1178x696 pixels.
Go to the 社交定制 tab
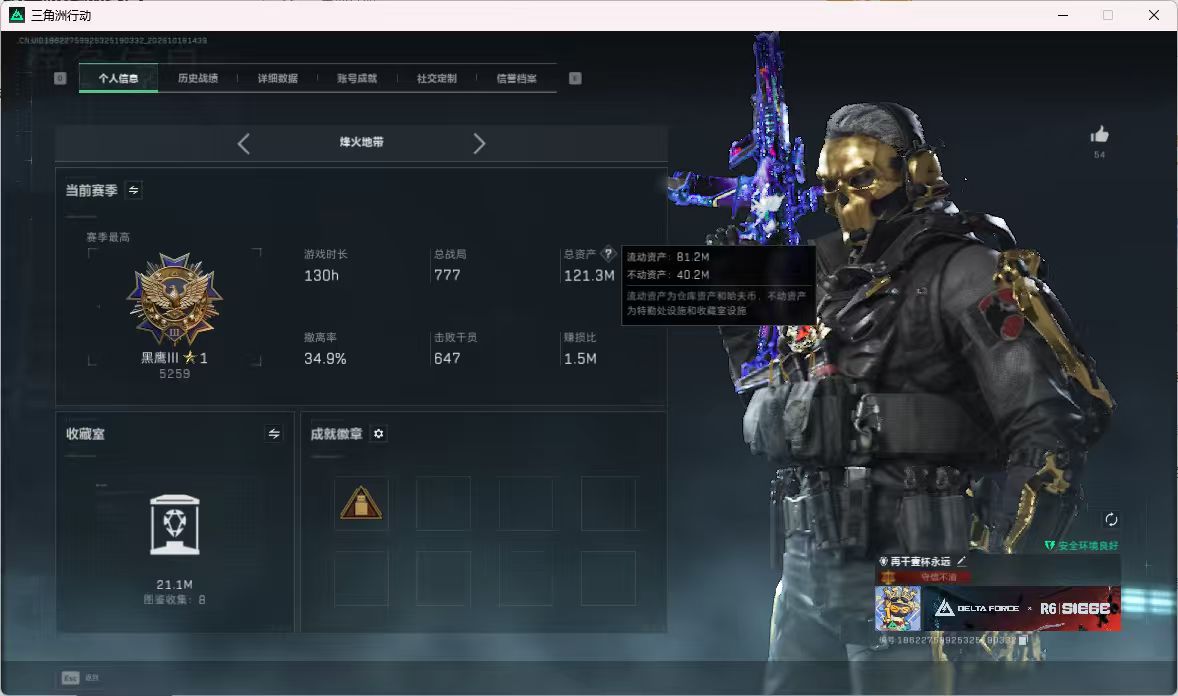[x=436, y=78]
